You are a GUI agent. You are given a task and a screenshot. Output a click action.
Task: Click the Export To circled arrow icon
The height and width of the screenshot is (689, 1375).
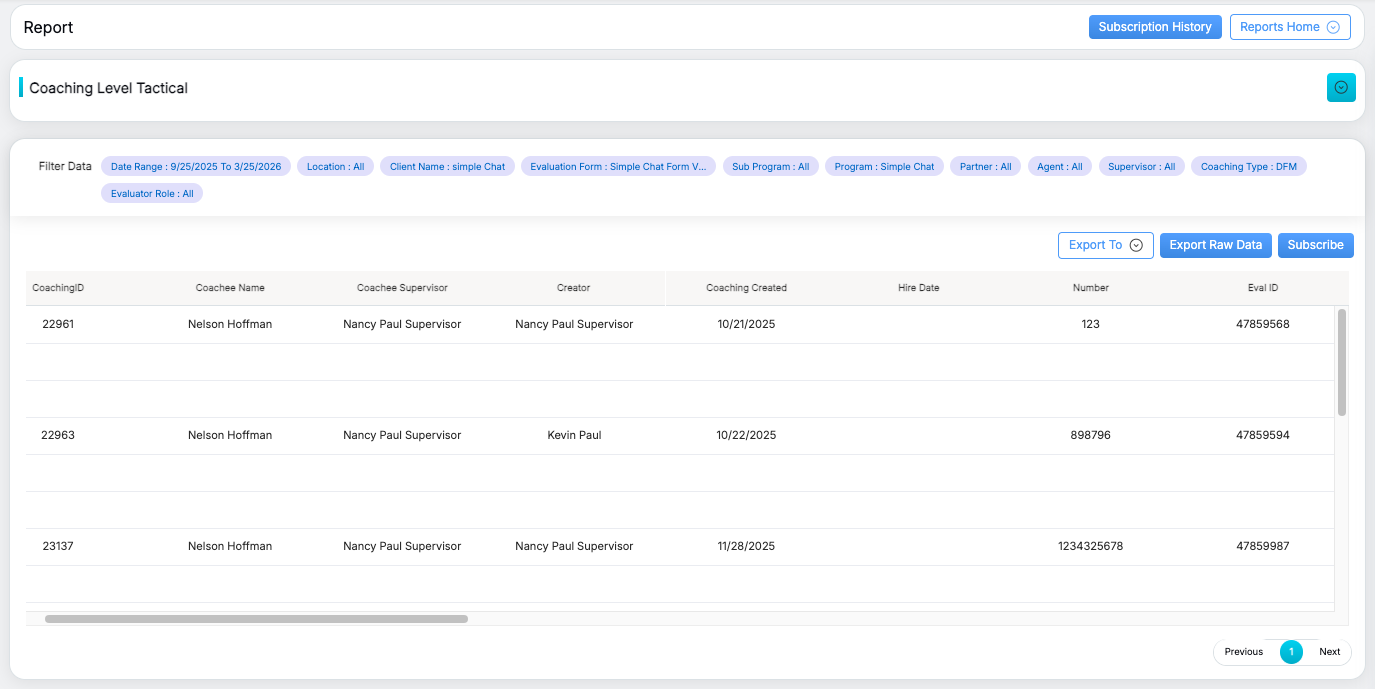1136,245
